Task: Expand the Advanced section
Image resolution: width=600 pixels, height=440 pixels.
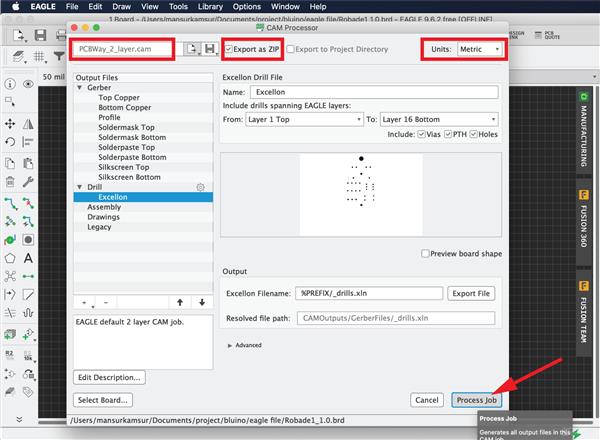Action: pyautogui.click(x=231, y=345)
